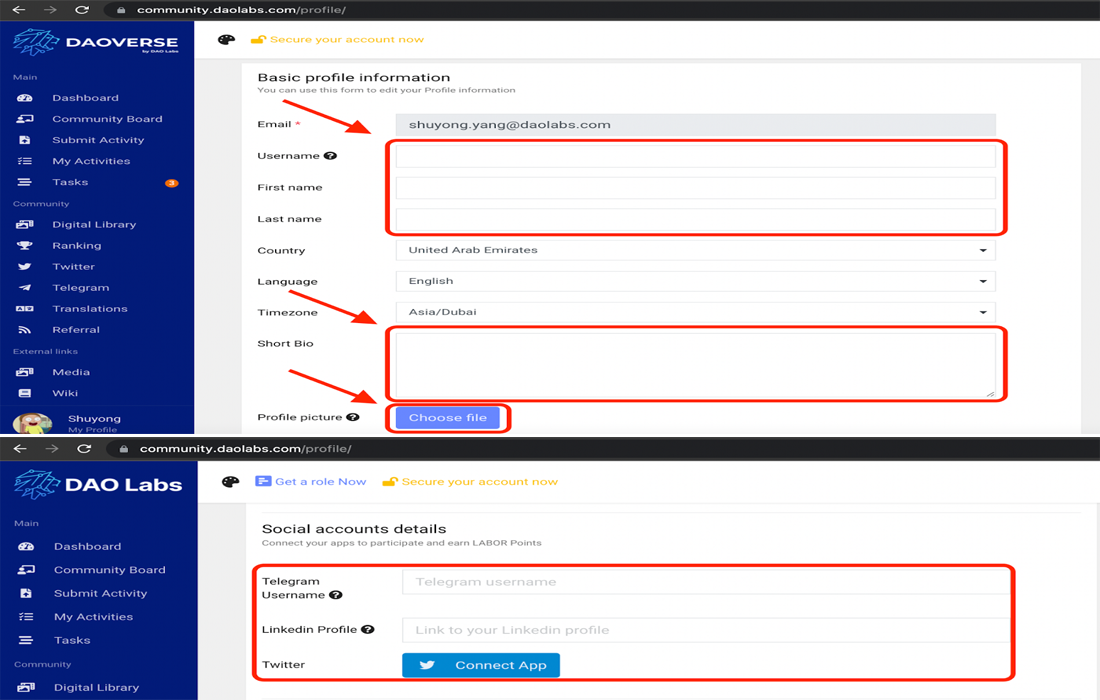Click Dashboard gauge icon in upper DAOVERSE sidebar
Image resolution: width=1100 pixels, height=700 pixels.
[25, 98]
